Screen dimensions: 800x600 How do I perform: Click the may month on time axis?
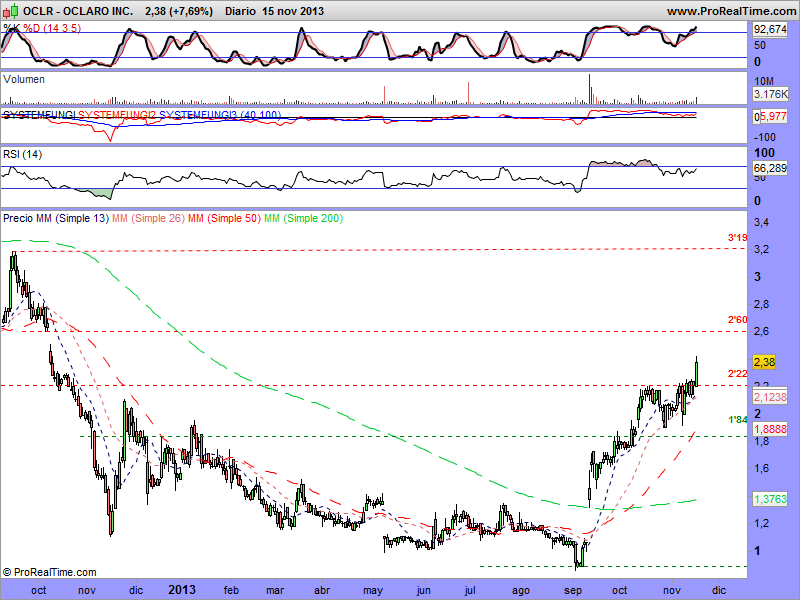373,591
